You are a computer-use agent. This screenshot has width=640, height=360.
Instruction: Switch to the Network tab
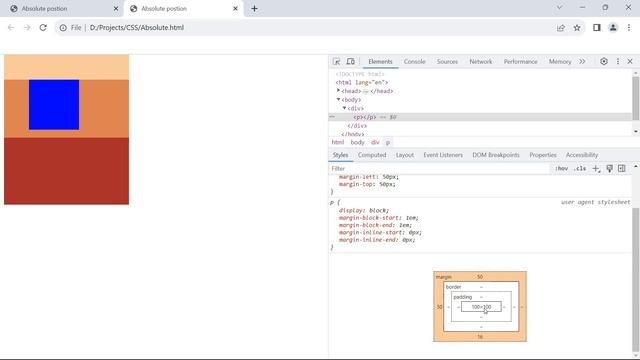[480, 62]
